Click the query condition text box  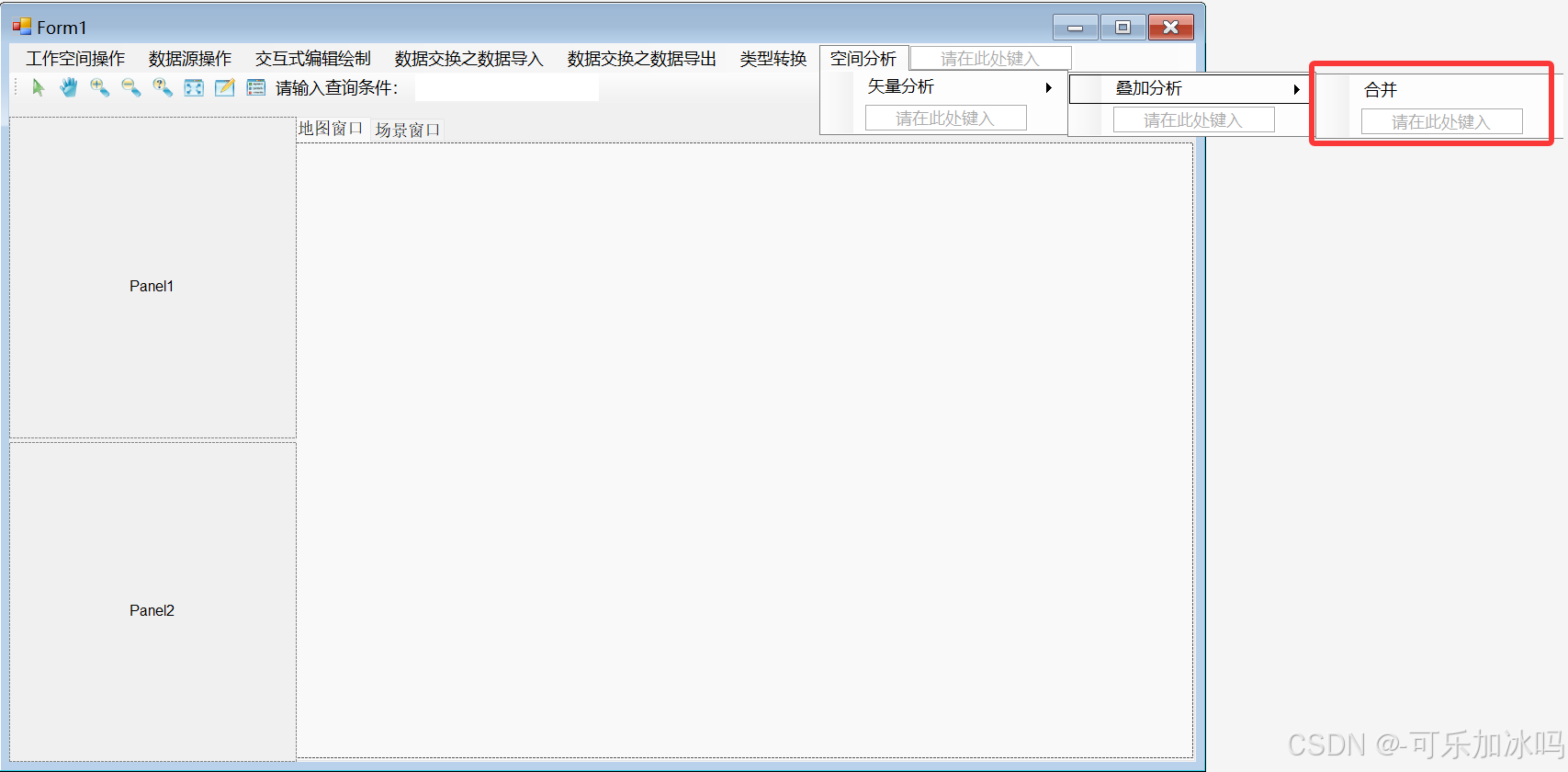click(x=506, y=88)
